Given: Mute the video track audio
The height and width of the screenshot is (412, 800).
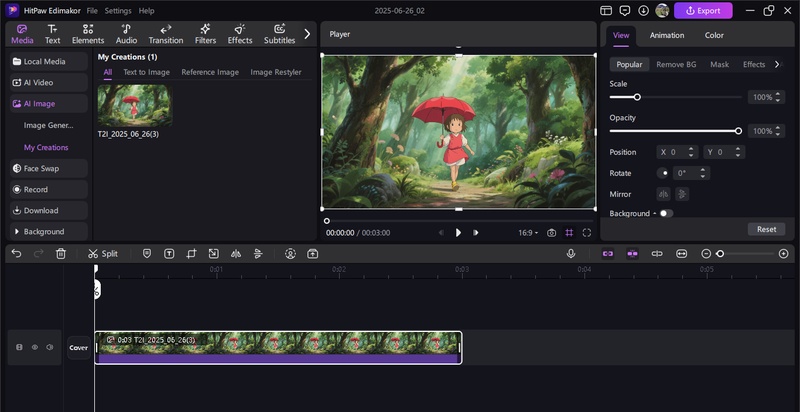Looking at the screenshot, I should (x=49, y=347).
